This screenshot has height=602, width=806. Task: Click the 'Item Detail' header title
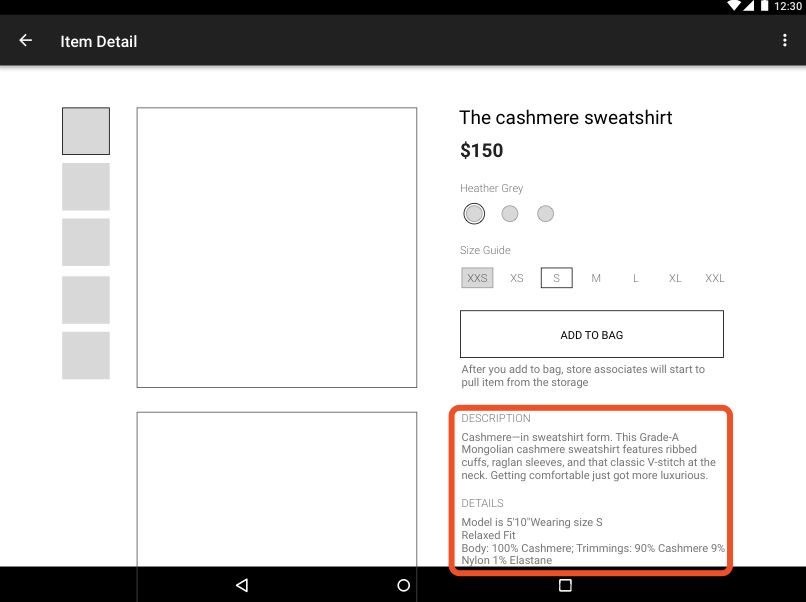pyautogui.click(x=99, y=41)
